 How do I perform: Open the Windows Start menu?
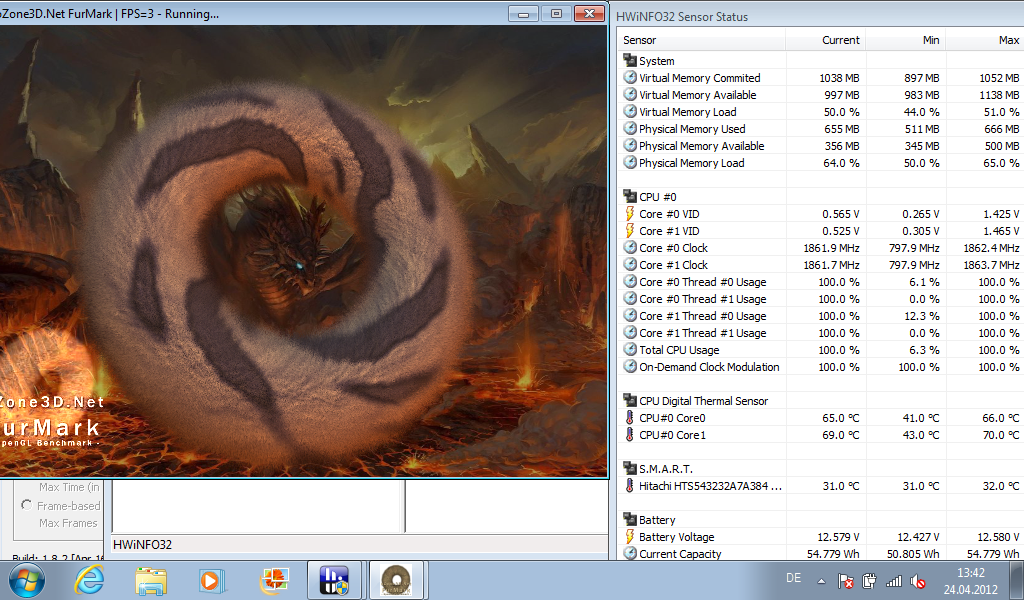(x=27, y=580)
